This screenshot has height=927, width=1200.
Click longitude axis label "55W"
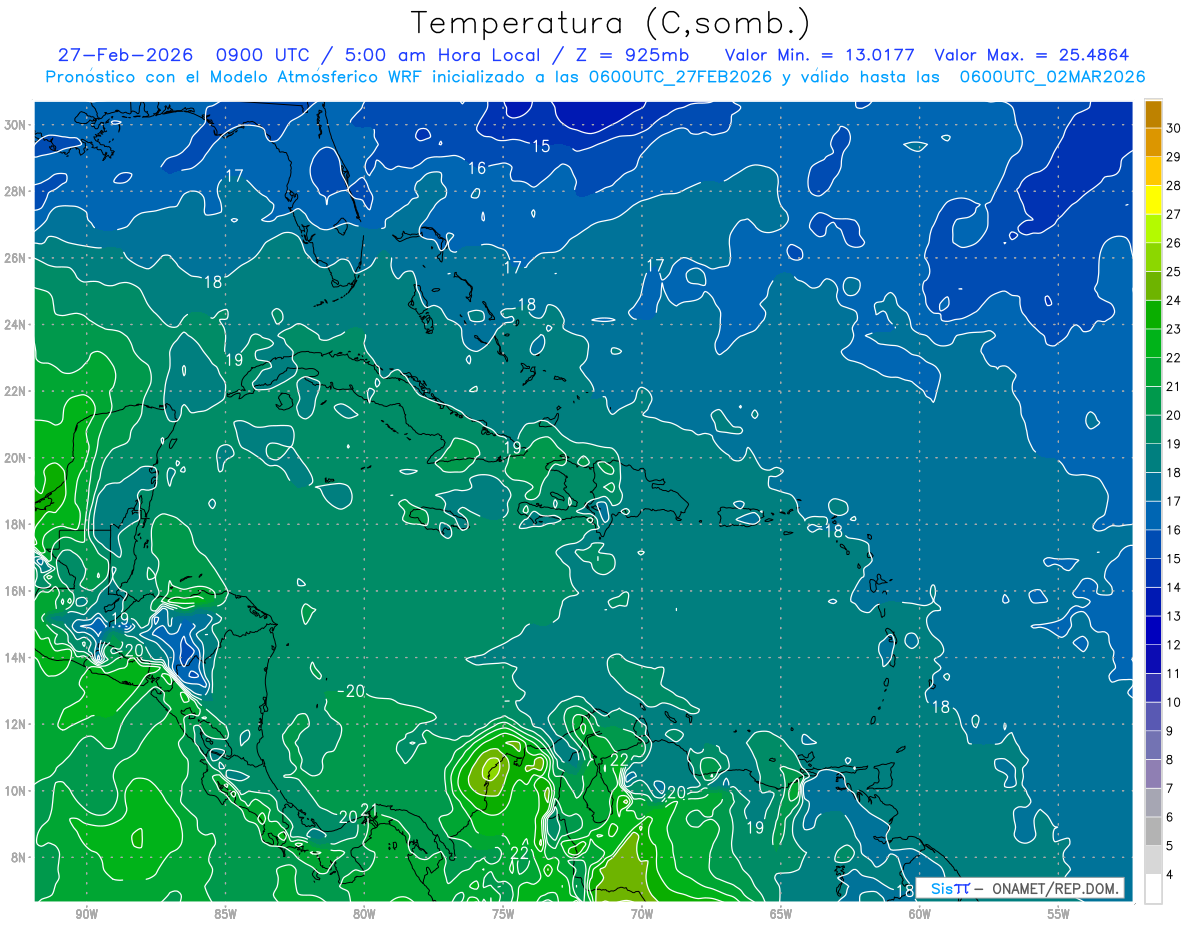(1059, 914)
